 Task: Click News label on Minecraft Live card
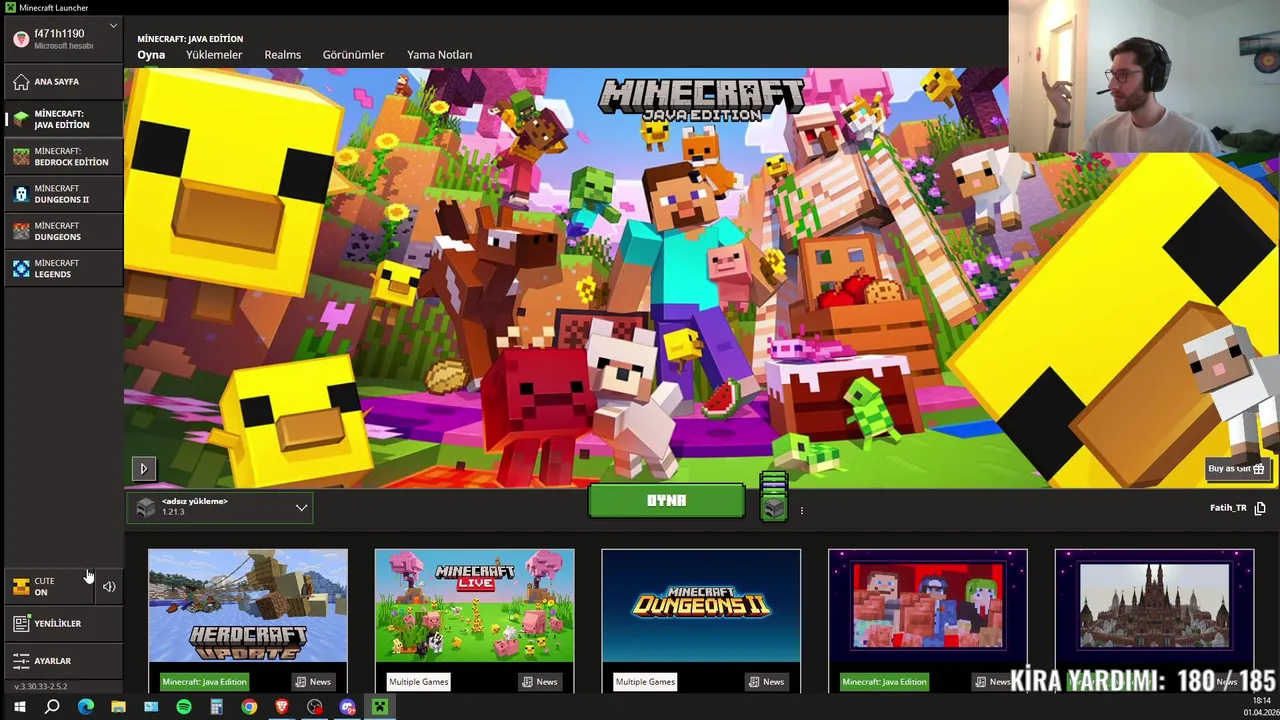(x=540, y=682)
